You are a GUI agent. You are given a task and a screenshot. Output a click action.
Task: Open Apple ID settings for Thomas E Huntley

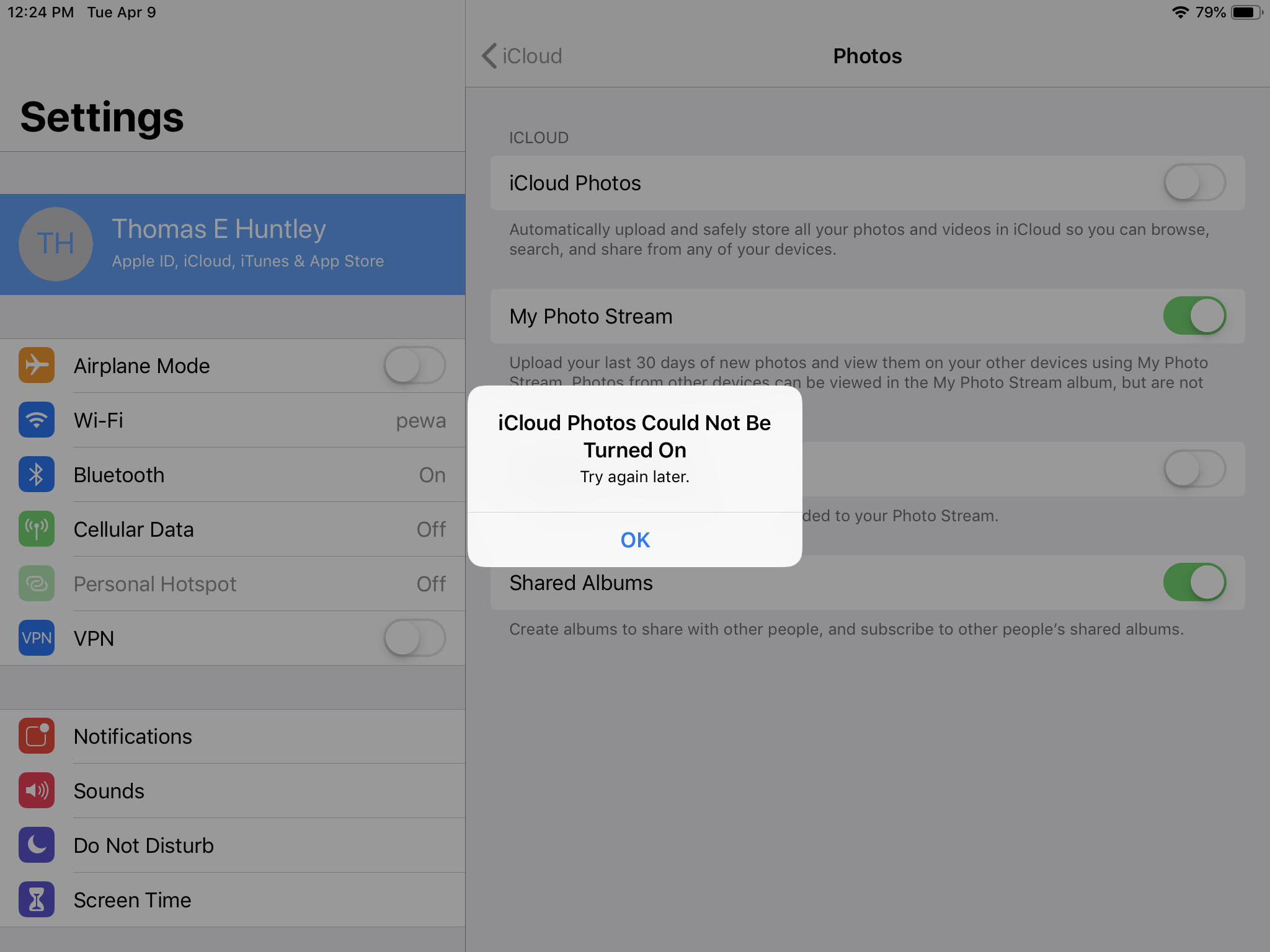point(233,244)
